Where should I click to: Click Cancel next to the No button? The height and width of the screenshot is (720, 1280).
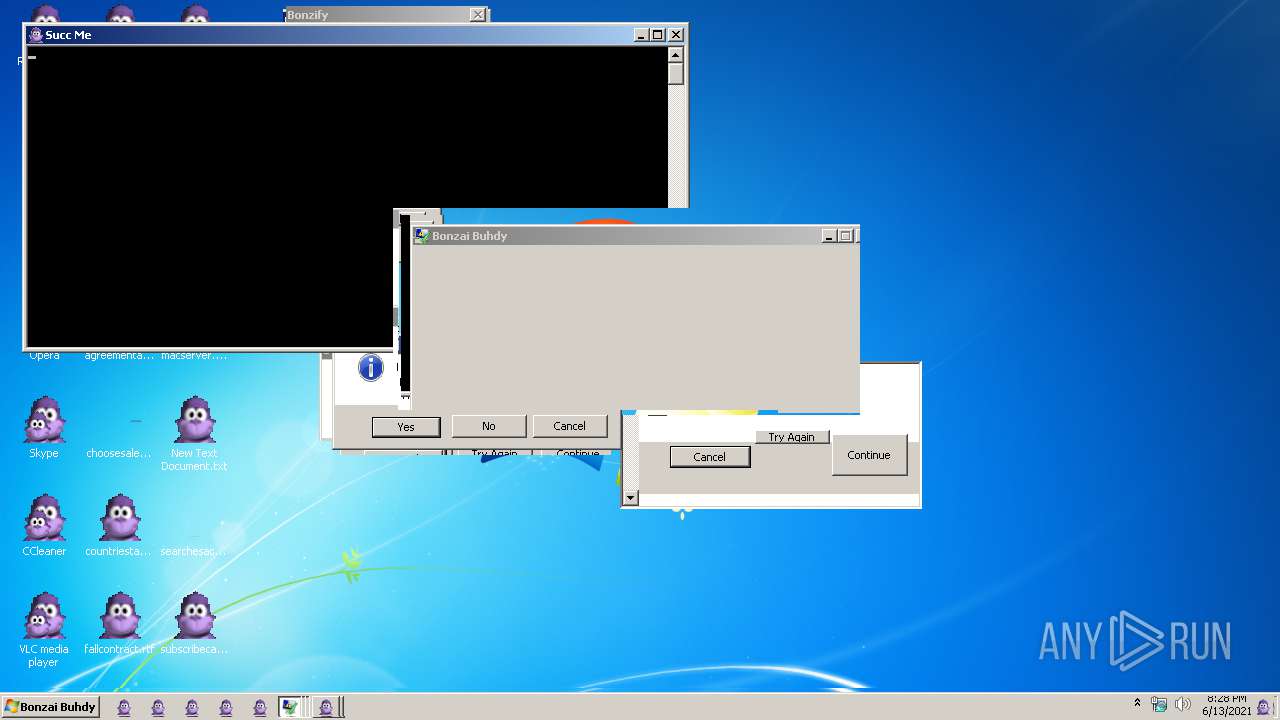pyautogui.click(x=569, y=426)
